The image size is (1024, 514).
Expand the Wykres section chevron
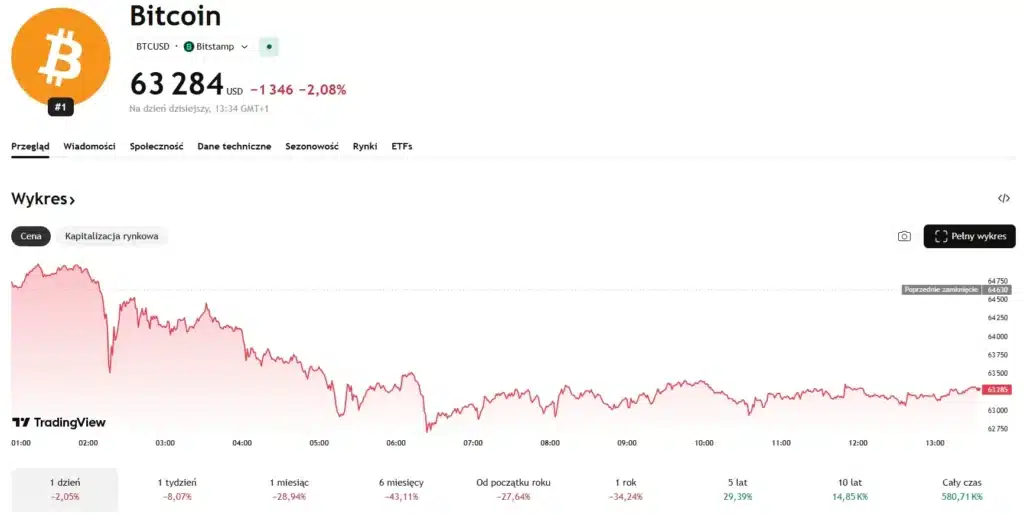[x=72, y=200]
